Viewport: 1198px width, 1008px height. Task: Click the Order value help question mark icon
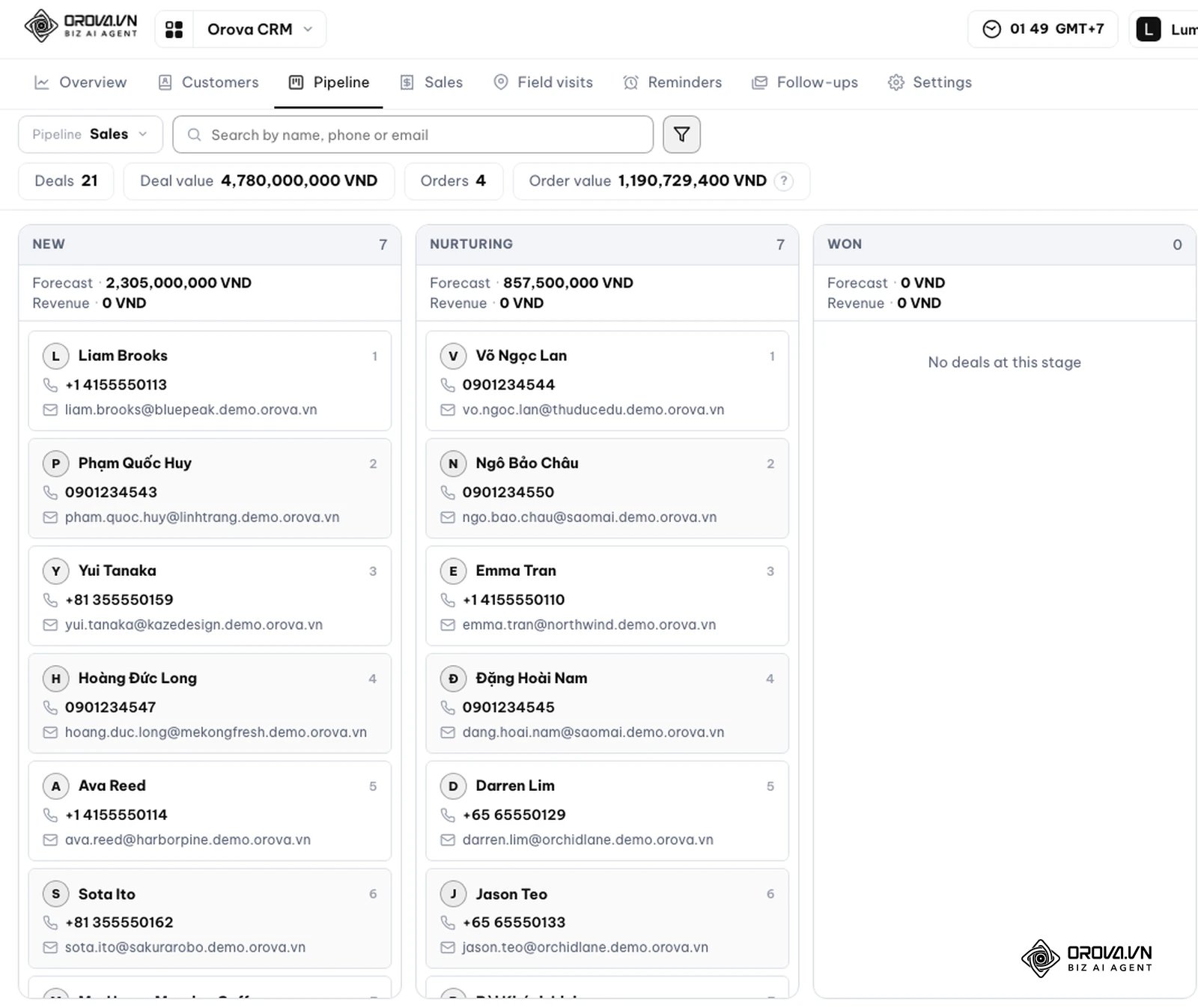pyautogui.click(x=783, y=180)
